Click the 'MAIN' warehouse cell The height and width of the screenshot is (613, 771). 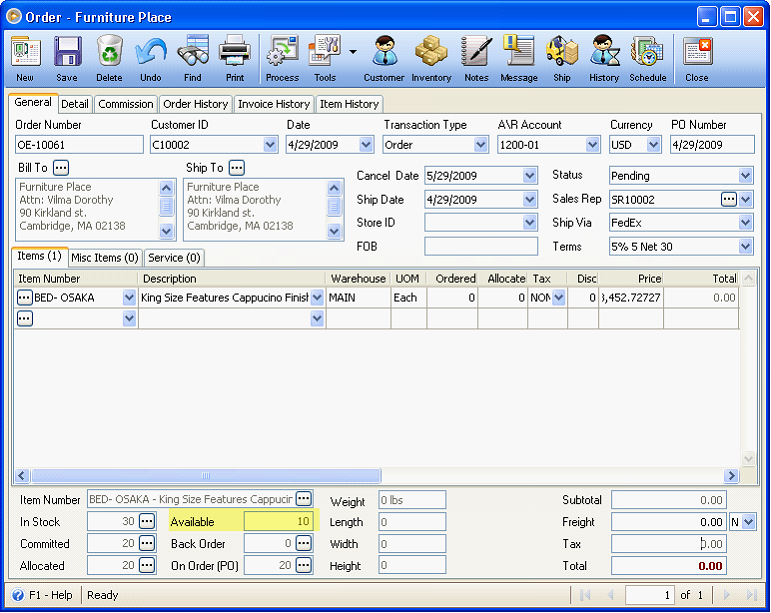click(358, 297)
